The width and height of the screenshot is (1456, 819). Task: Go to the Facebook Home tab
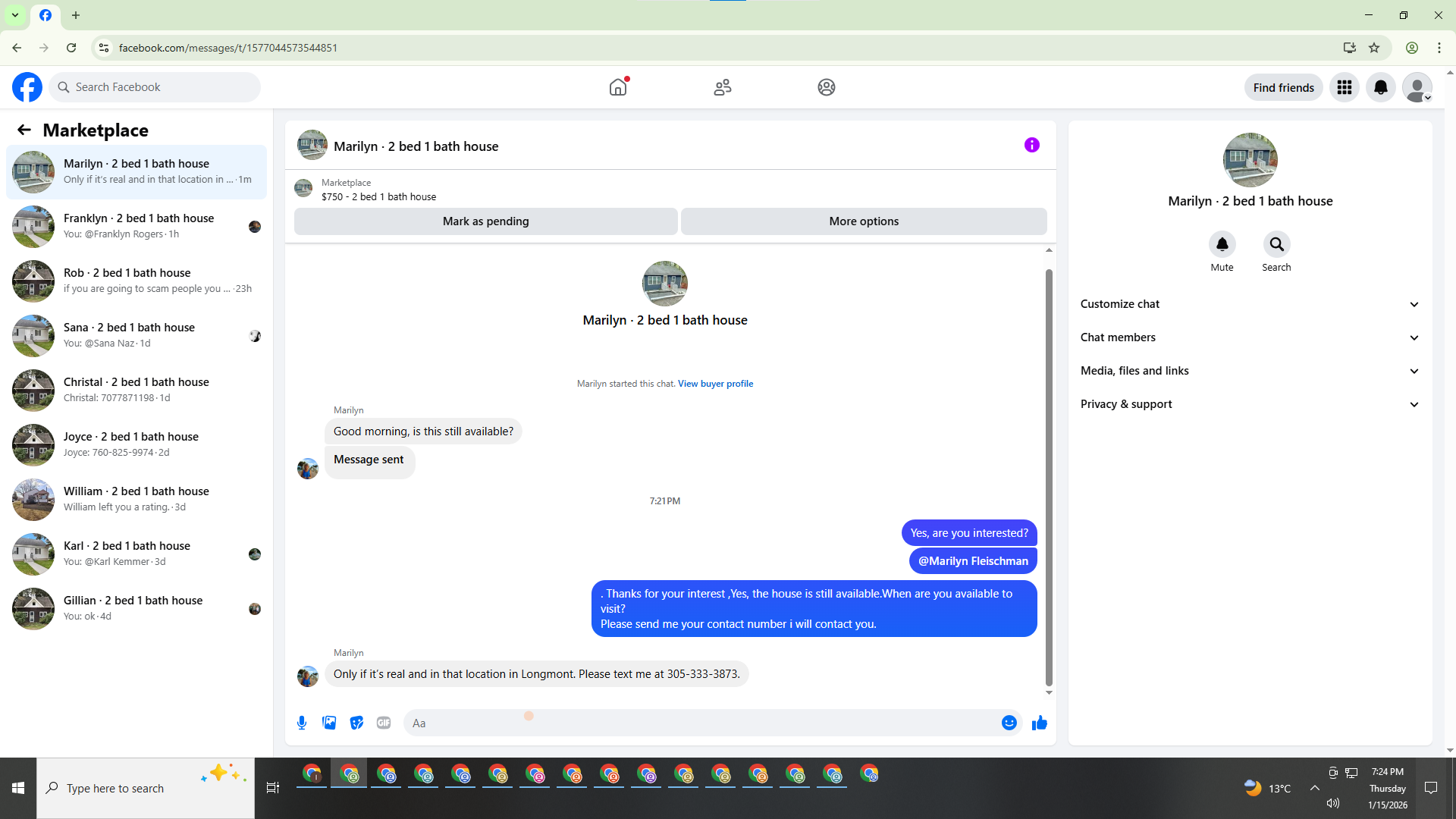pos(618,87)
